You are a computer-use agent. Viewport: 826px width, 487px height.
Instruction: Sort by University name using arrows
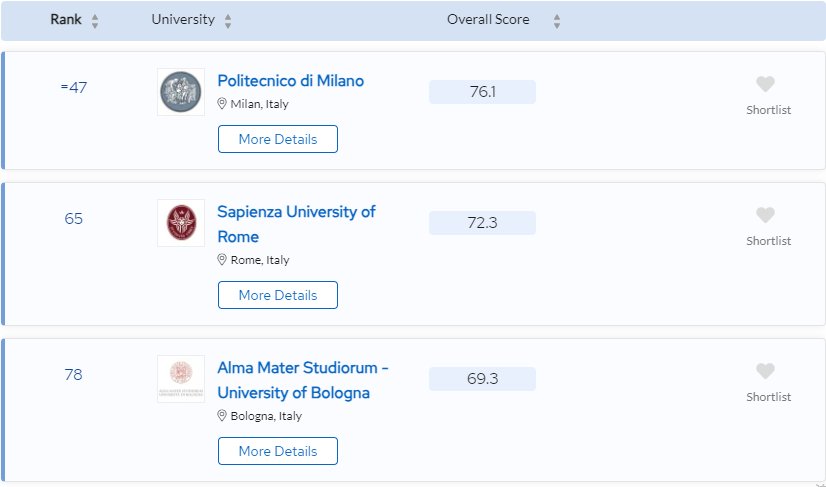point(228,21)
